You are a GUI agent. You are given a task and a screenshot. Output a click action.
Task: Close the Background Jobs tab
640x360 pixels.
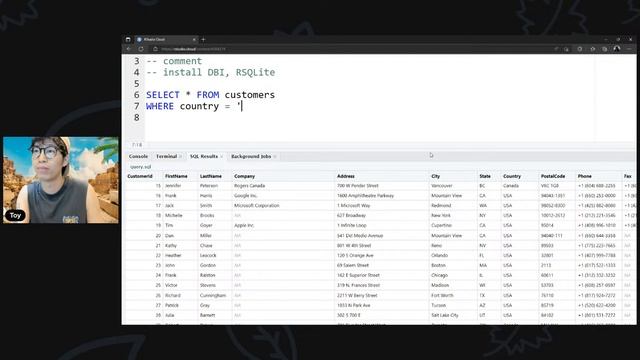pyautogui.click(x=275, y=157)
